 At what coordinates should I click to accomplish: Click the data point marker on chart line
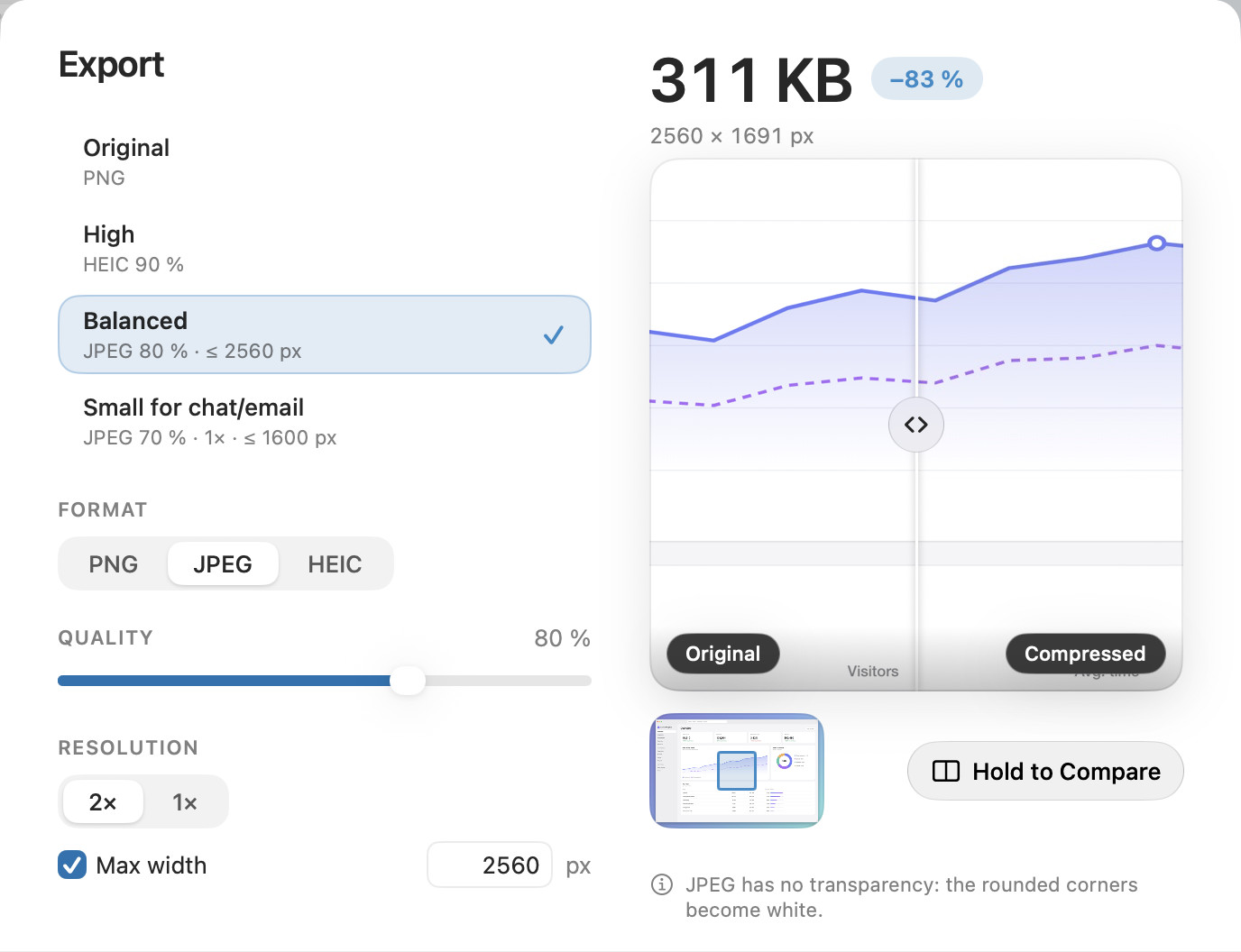(x=1157, y=243)
